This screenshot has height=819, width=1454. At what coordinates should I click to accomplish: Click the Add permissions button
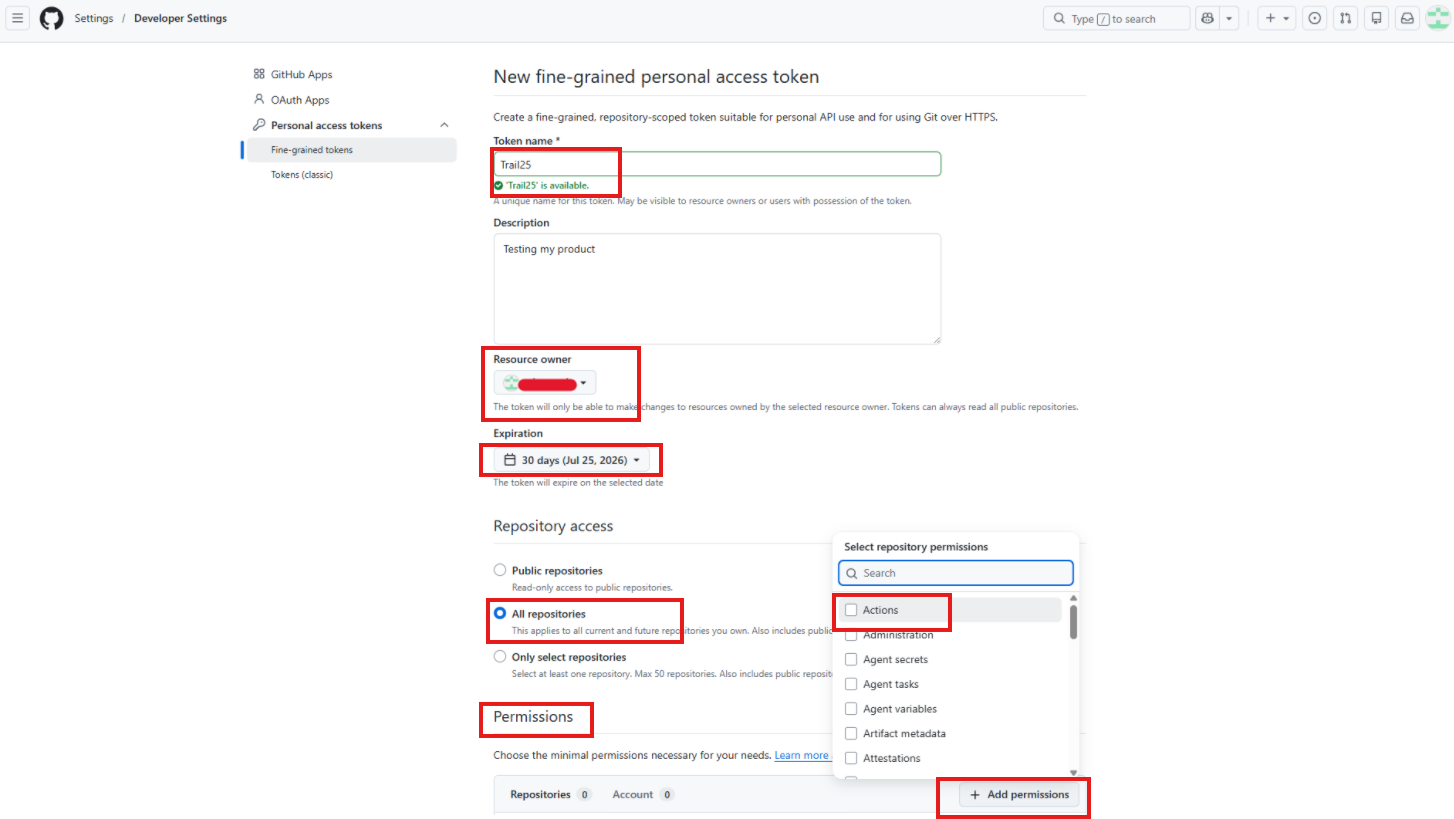[x=1019, y=794]
